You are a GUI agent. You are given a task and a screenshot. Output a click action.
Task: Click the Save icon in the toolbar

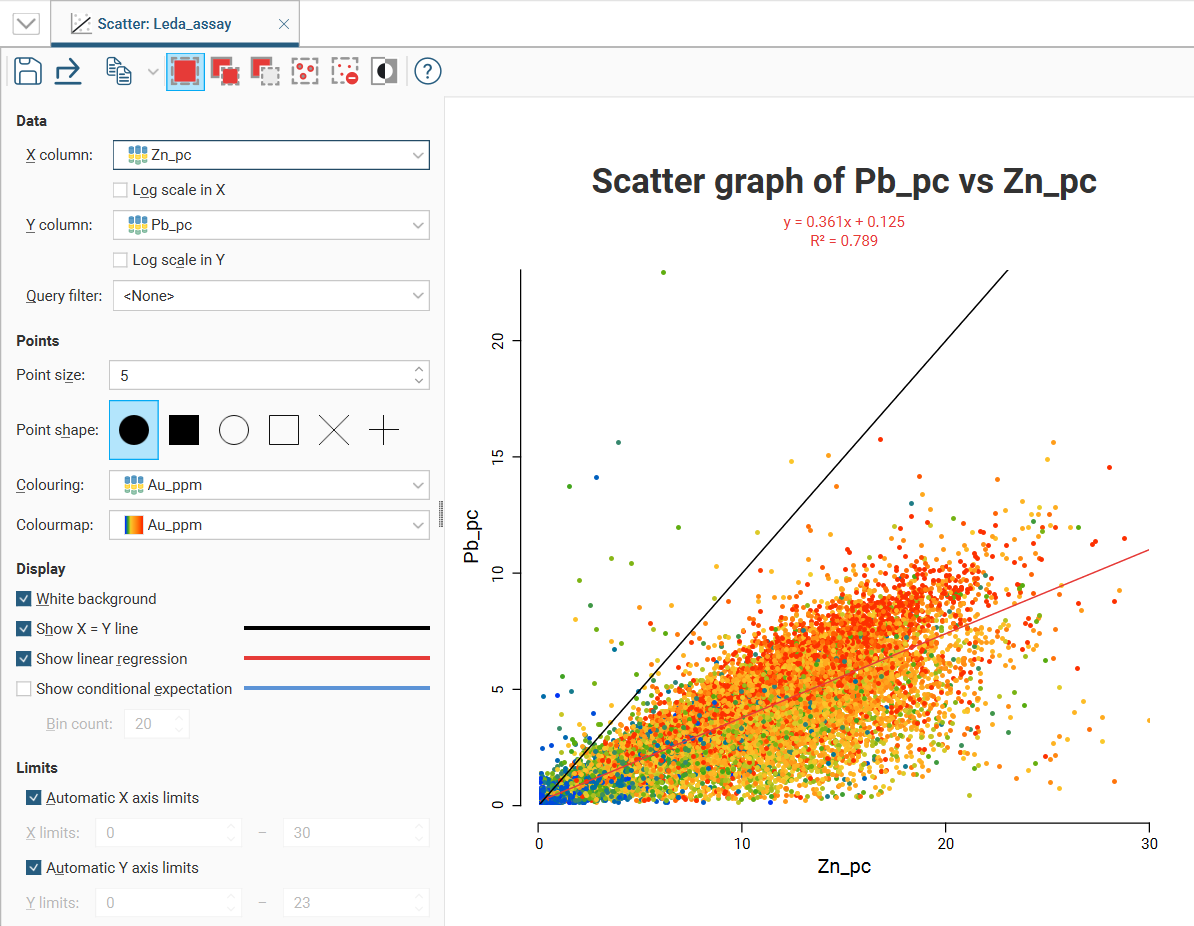[28, 71]
